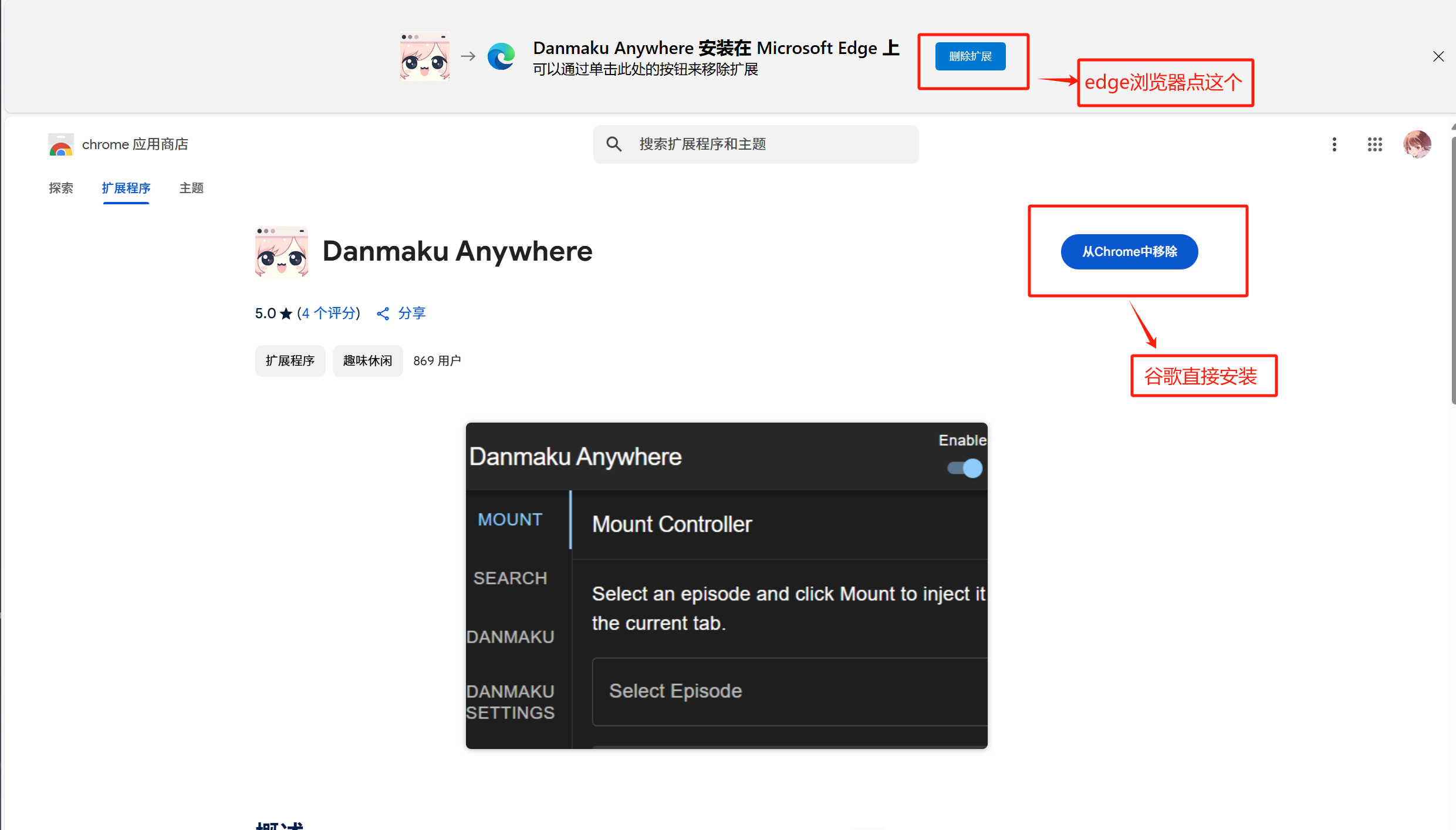Viewport: 1456px width, 830px height.
Task: Click the Microsoft Edge logo in banner
Action: (501, 56)
